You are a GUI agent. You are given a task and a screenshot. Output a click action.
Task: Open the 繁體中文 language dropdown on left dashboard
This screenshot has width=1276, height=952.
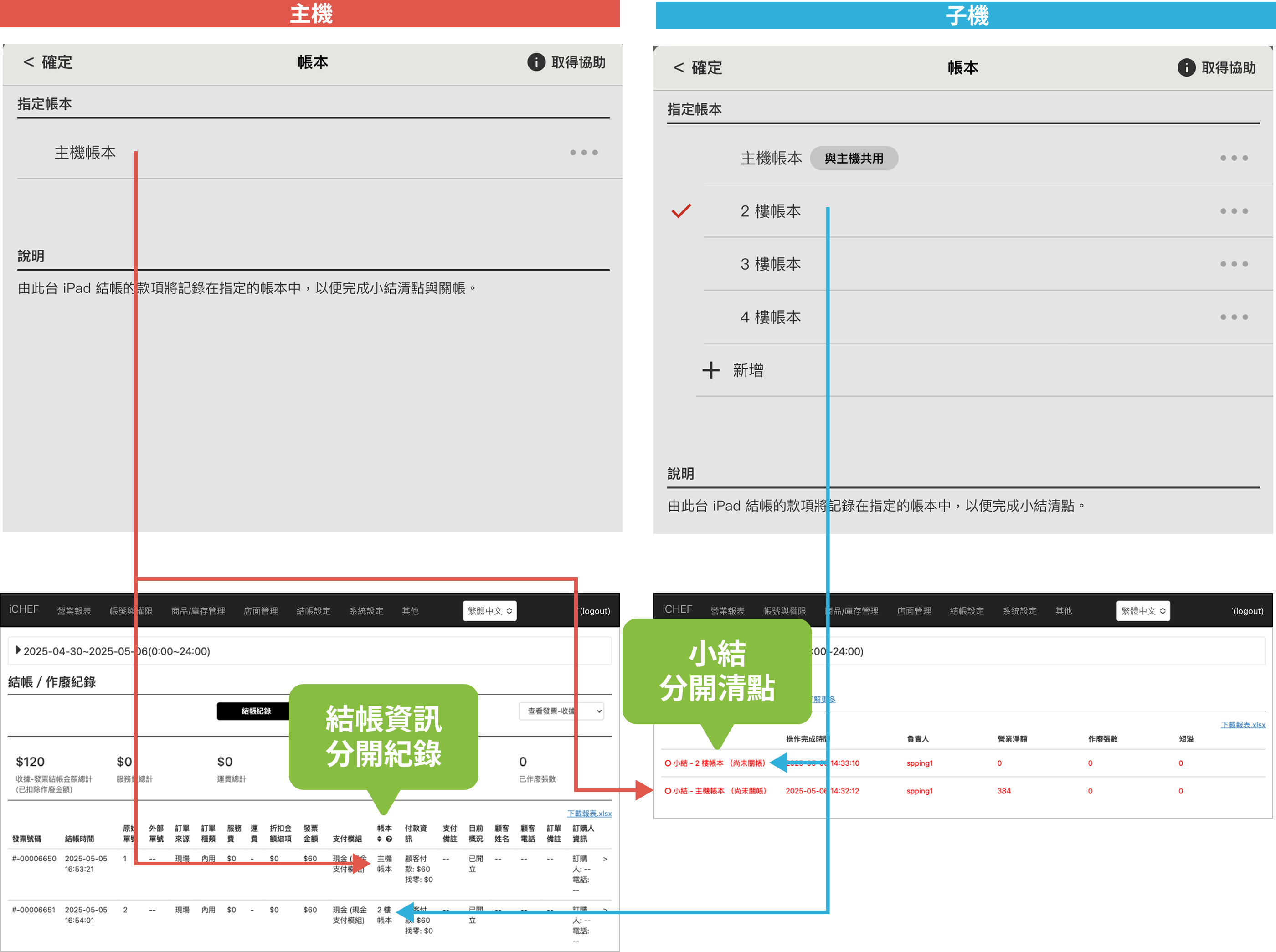pos(489,611)
